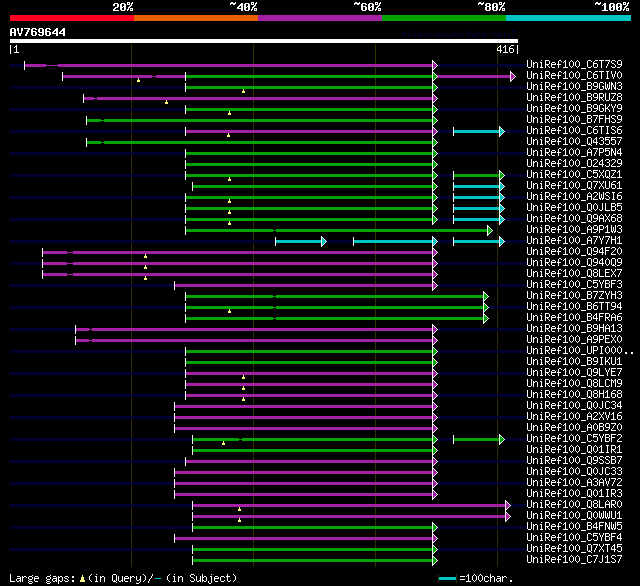Click the green ~80% identity legend segment
Viewport: 640px width, 586px height.
444,18
